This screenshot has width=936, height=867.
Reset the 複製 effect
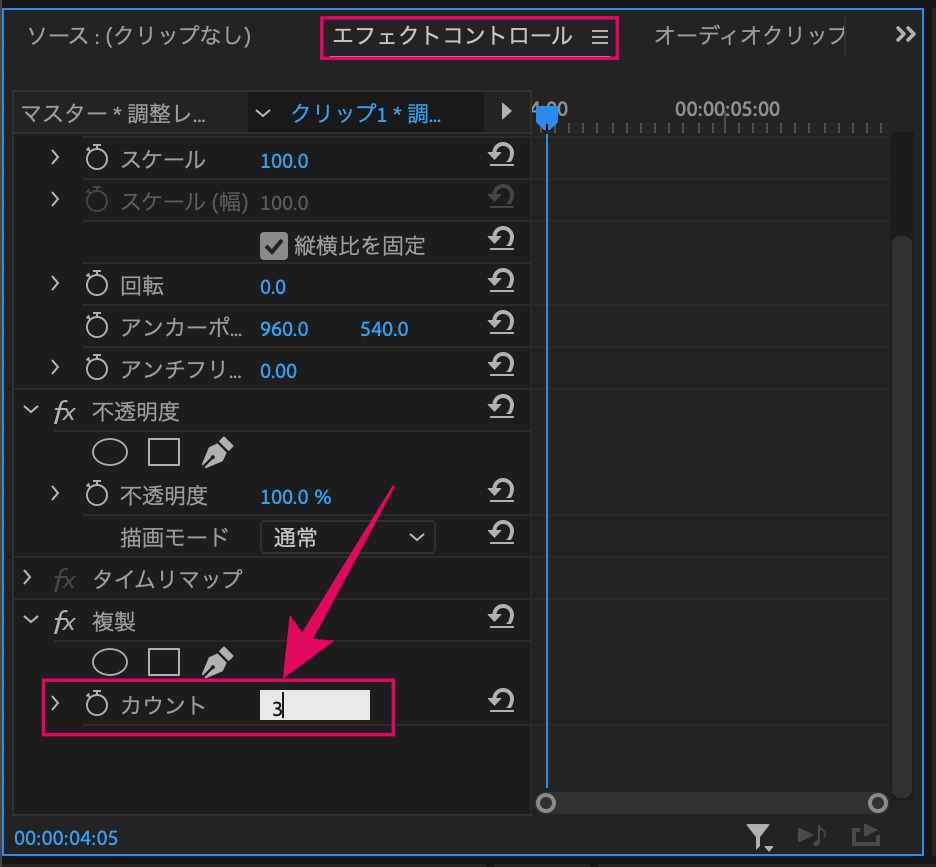coord(501,617)
